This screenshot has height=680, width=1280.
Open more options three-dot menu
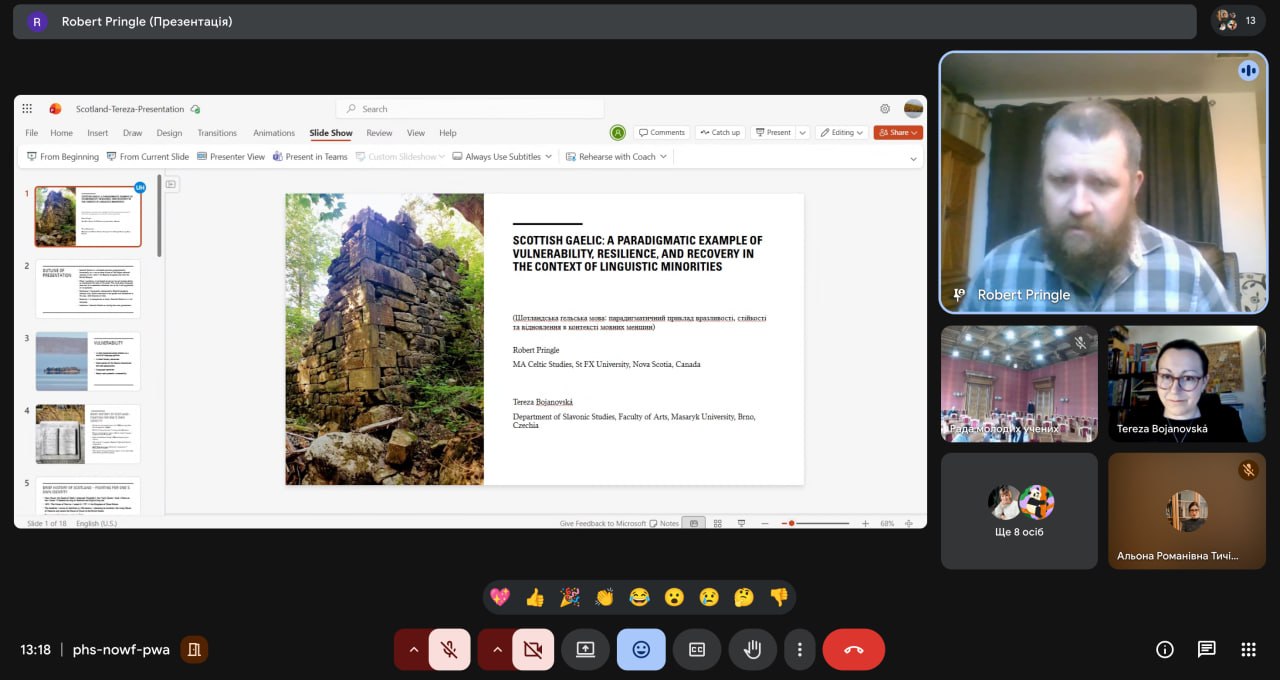pos(799,649)
